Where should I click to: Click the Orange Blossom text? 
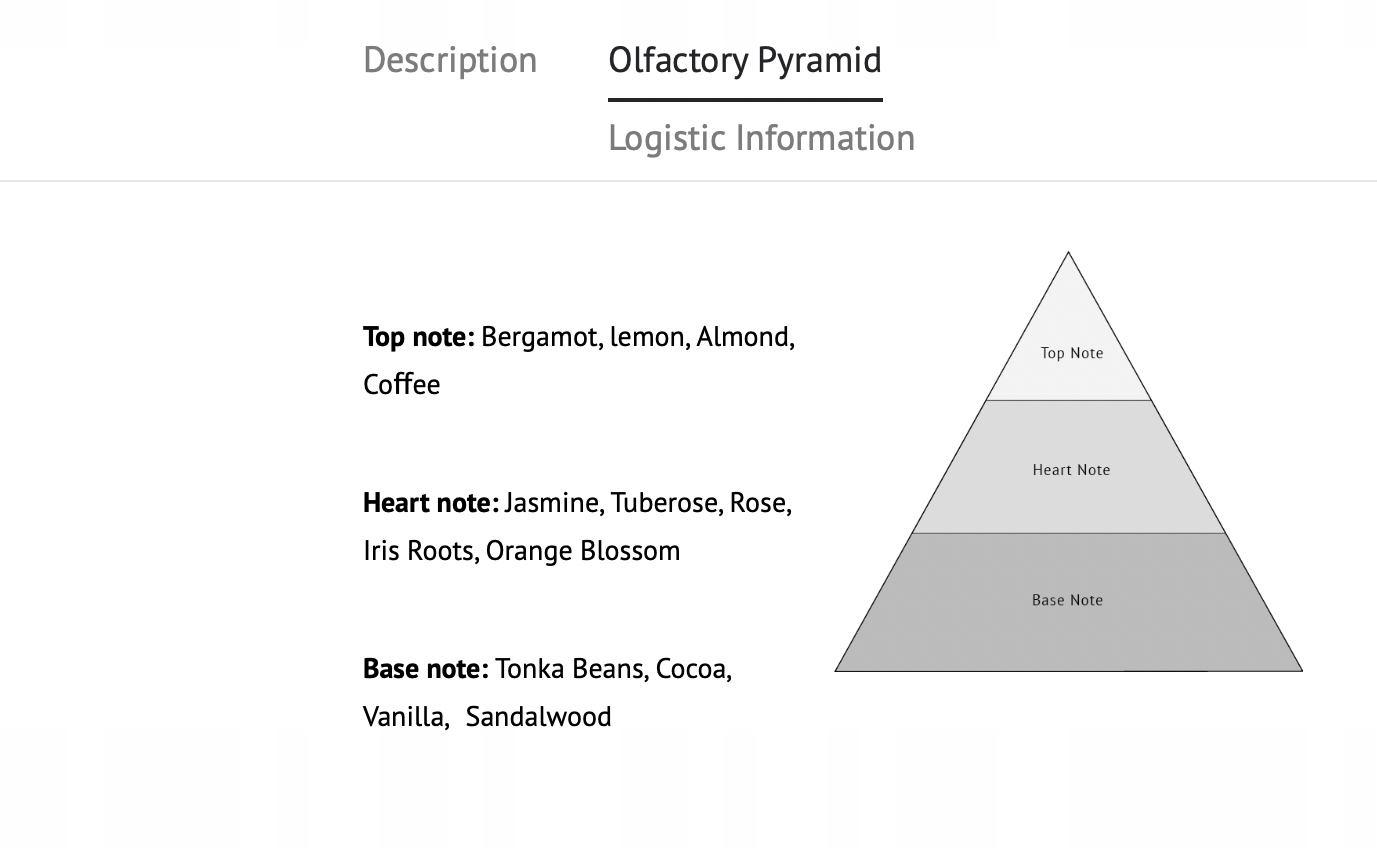click(583, 551)
